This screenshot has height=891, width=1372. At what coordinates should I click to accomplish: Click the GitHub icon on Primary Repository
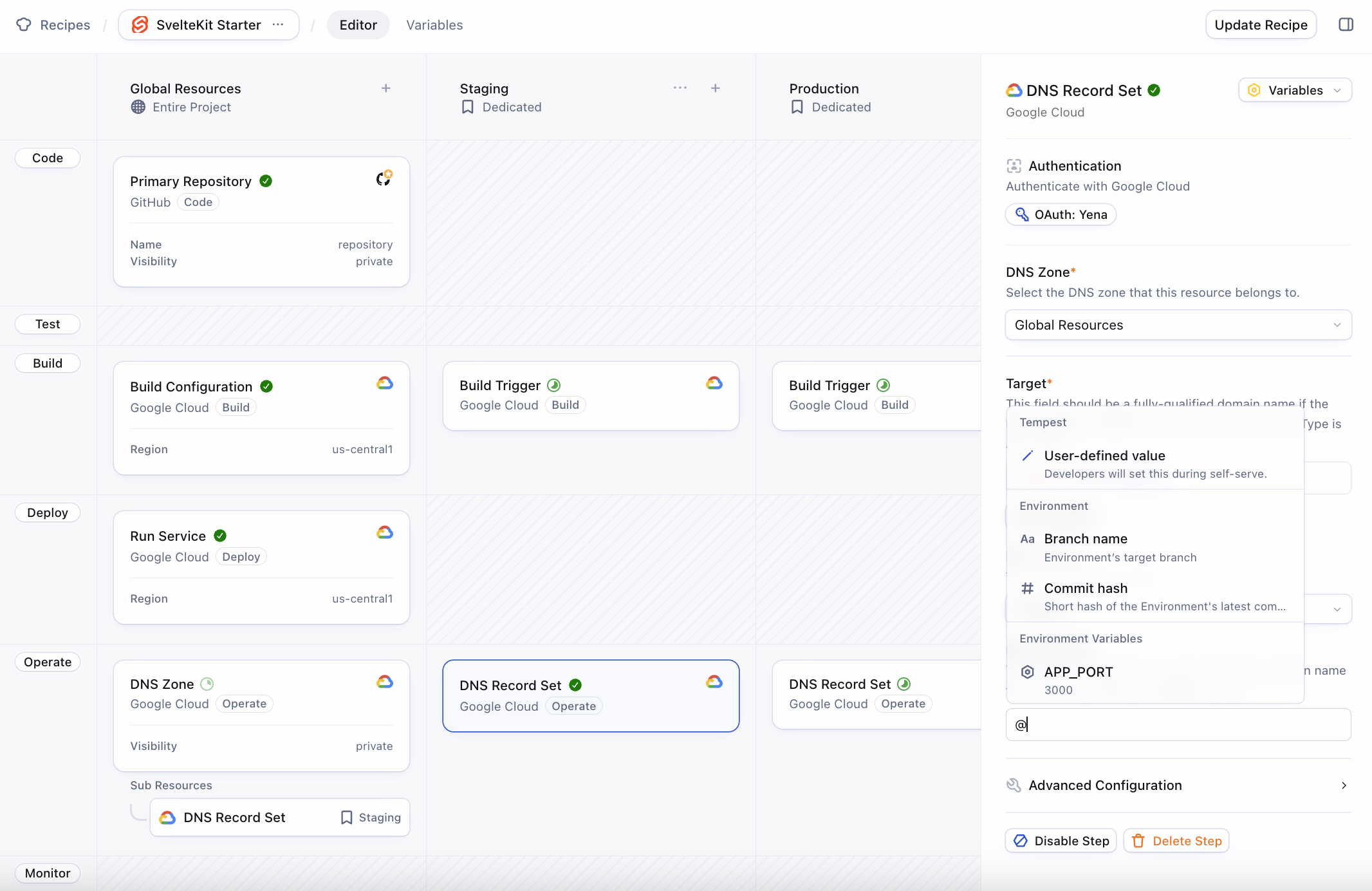(383, 179)
